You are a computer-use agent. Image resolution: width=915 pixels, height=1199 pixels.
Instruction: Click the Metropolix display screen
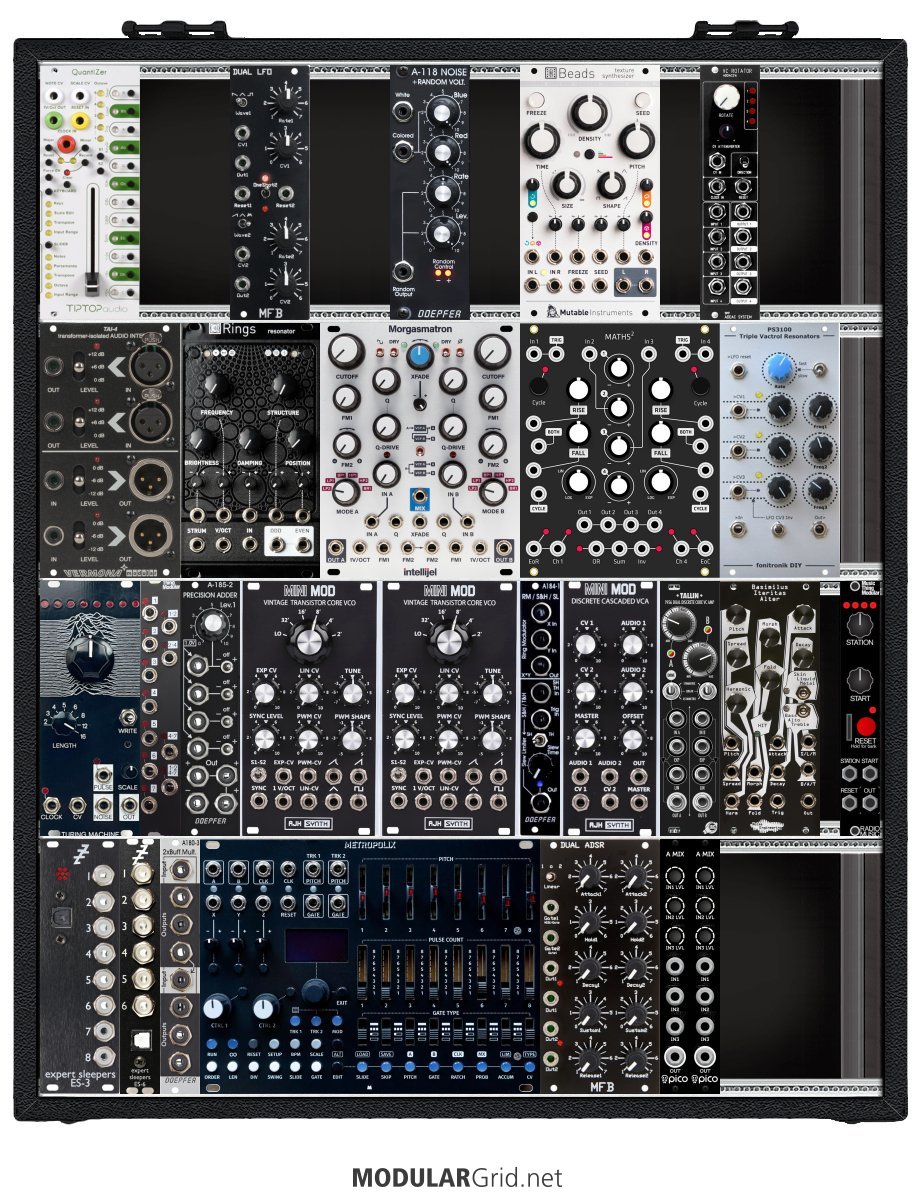(316, 946)
